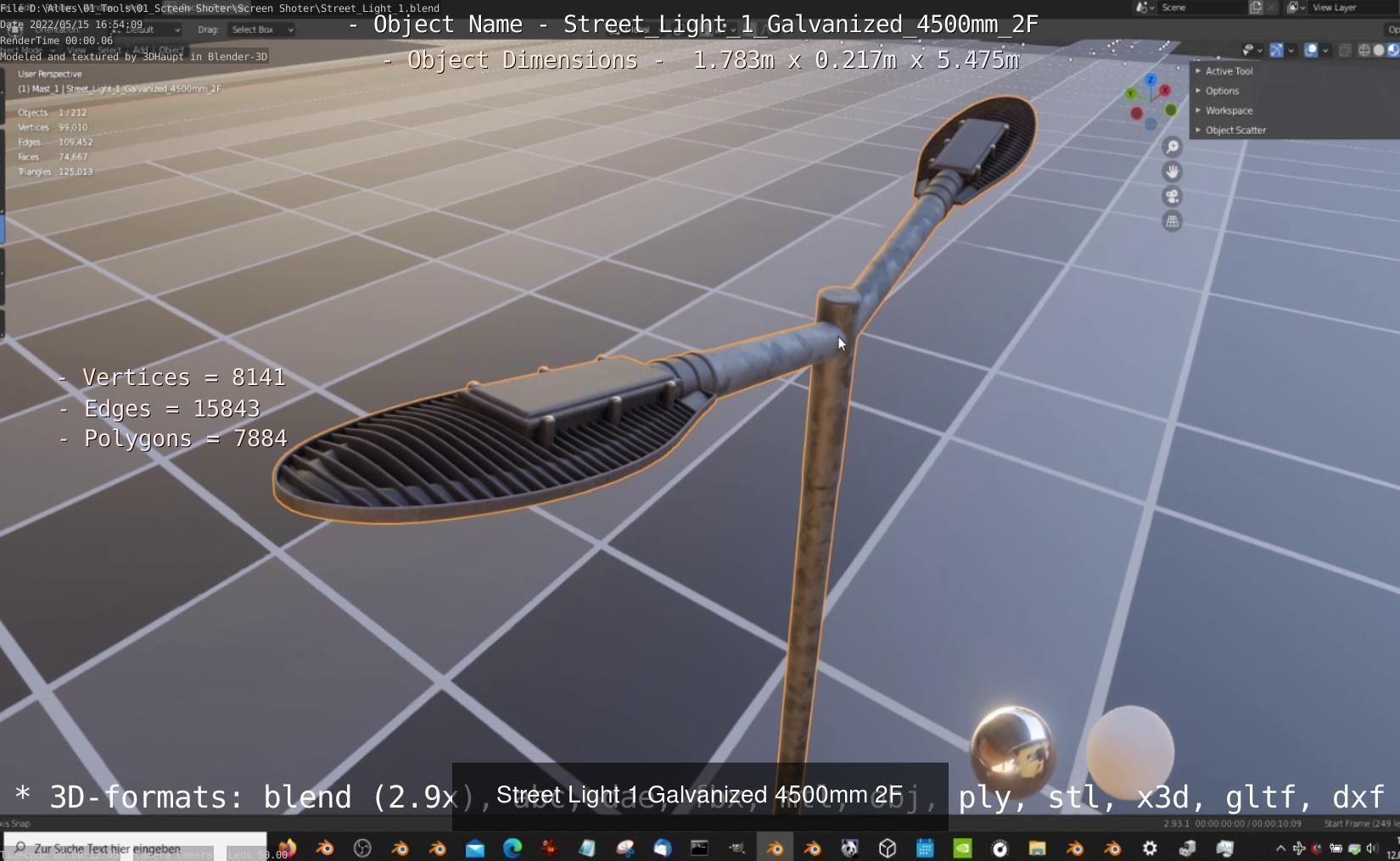
Task: Open GIMP from the taskbar
Action: pyautogui.click(x=736, y=848)
